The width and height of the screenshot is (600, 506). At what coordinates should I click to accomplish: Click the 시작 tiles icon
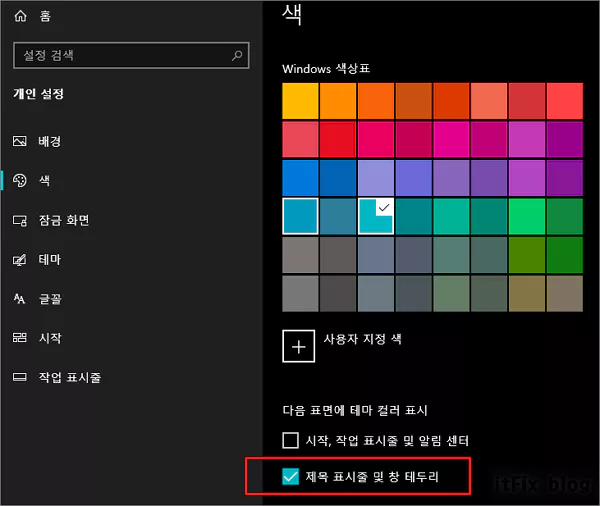tap(20, 338)
